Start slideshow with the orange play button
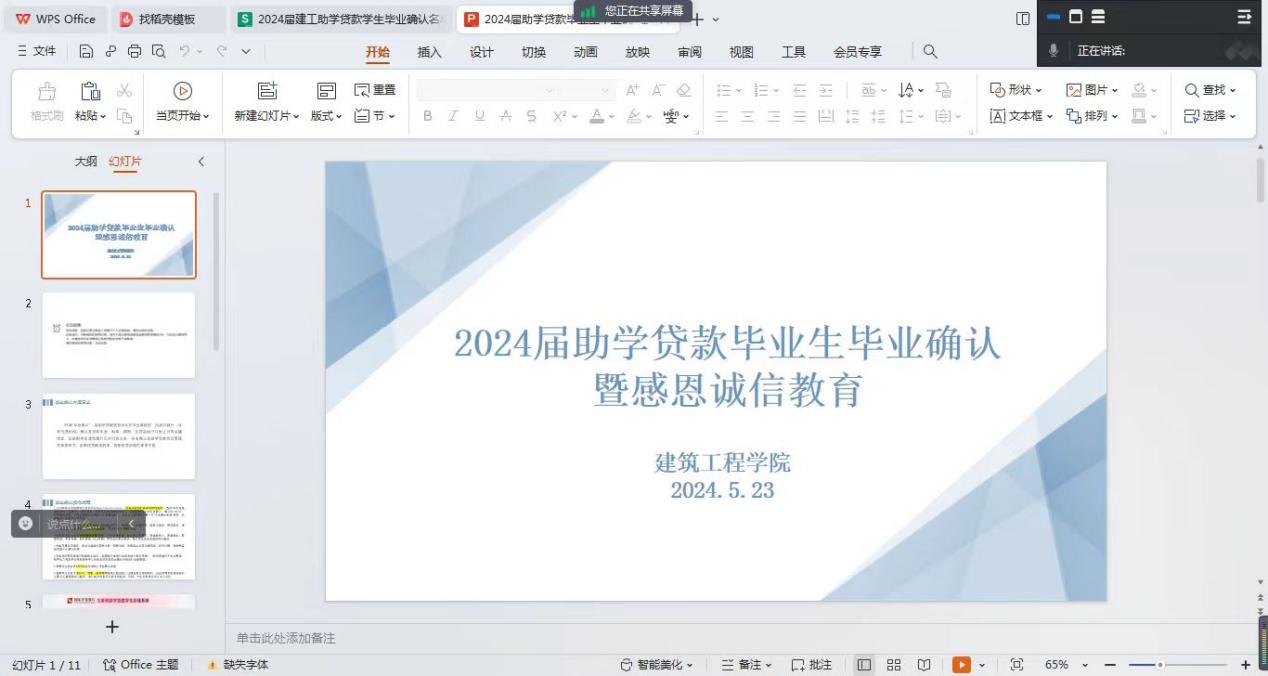 pyautogui.click(x=961, y=665)
